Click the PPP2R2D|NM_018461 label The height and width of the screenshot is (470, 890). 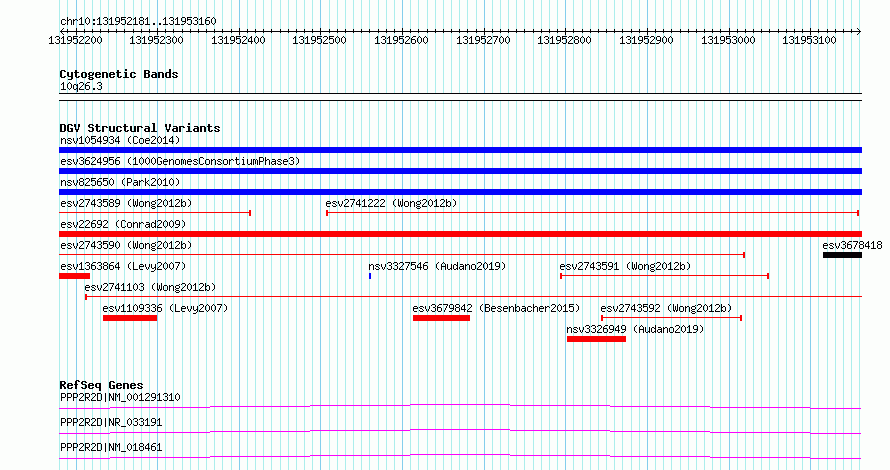click(111, 447)
